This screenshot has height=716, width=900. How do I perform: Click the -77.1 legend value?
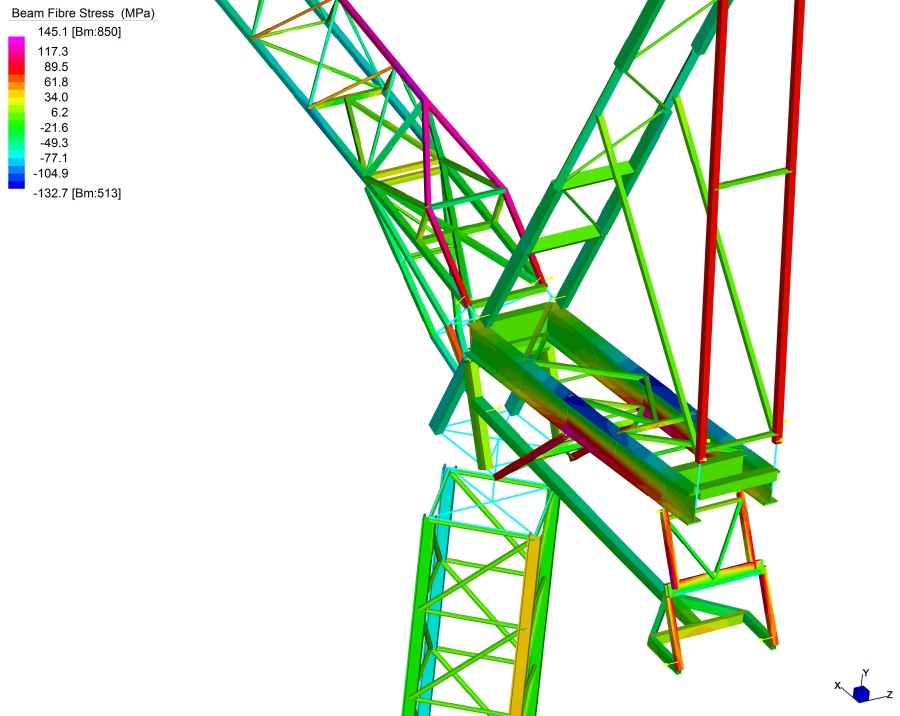pos(53,158)
